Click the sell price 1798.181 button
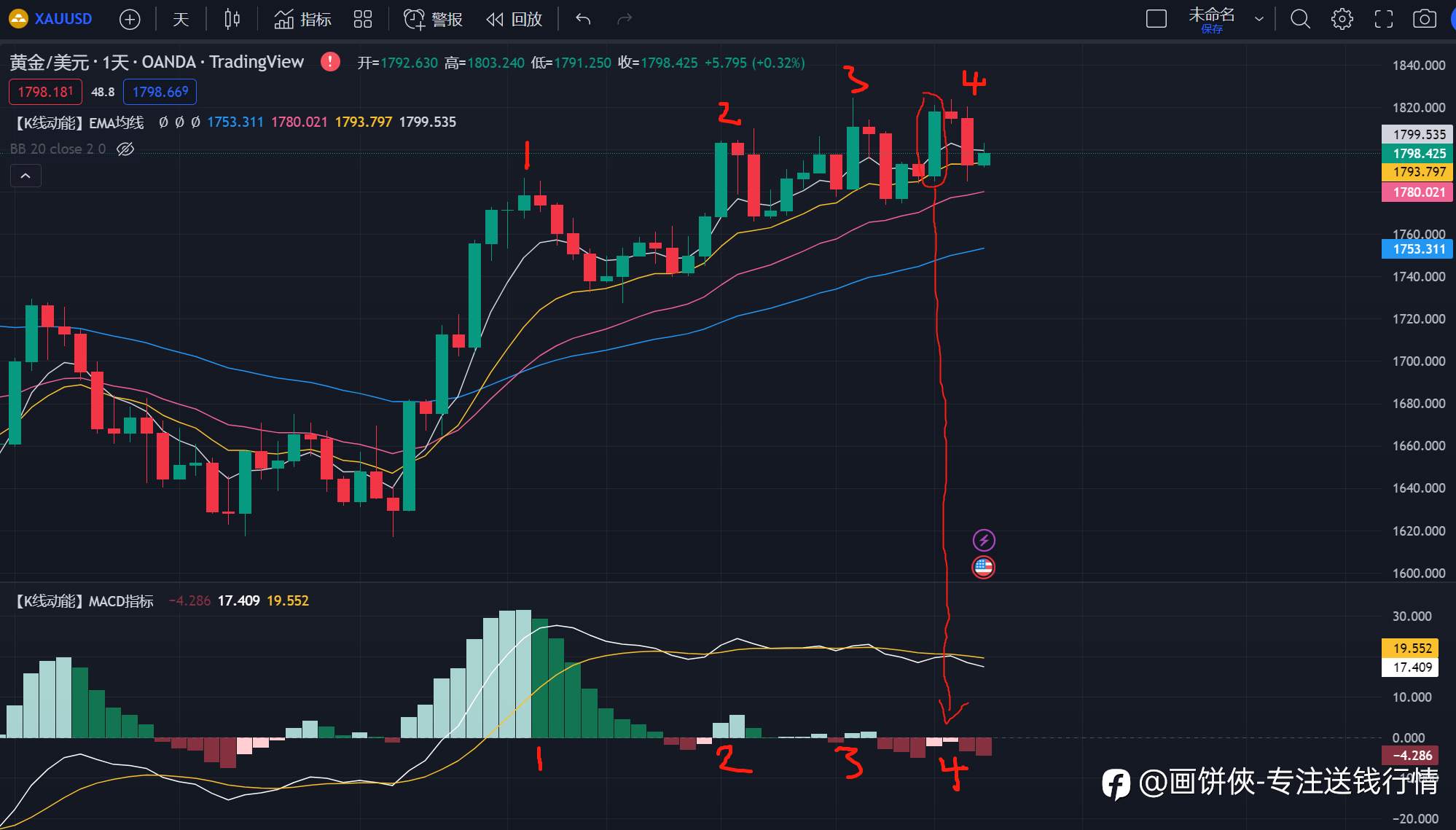 coord(45,92)
